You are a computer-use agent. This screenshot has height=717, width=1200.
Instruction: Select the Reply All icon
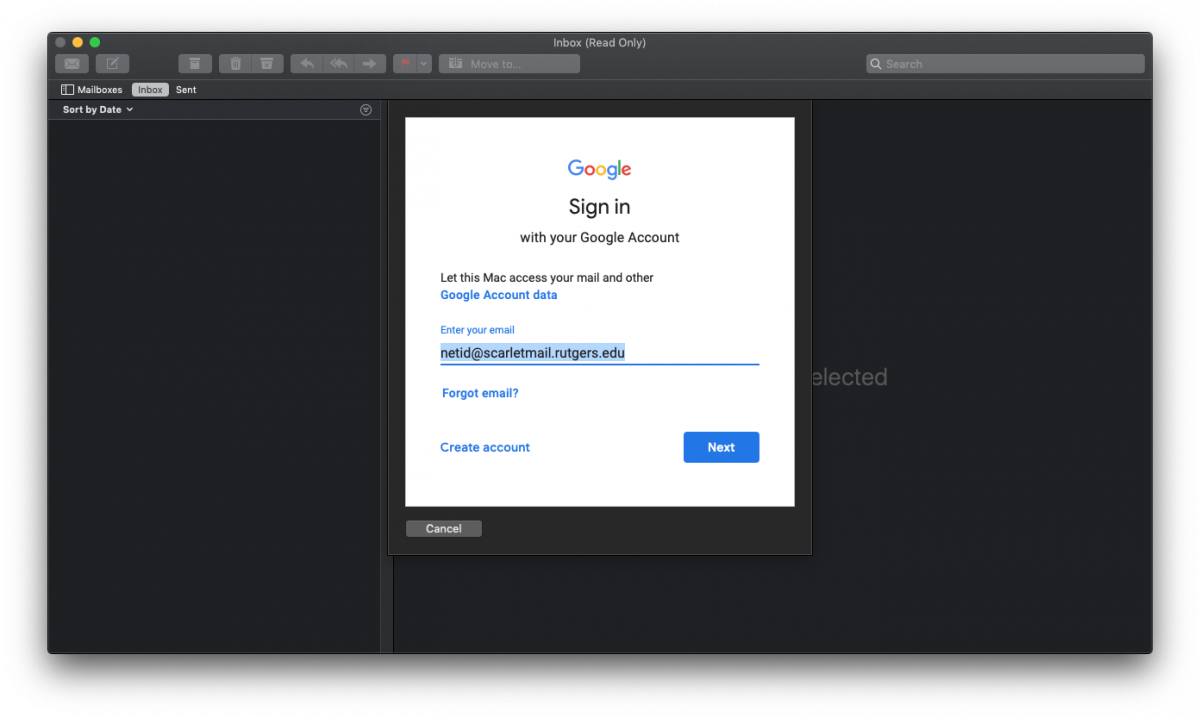coord(339,63)
